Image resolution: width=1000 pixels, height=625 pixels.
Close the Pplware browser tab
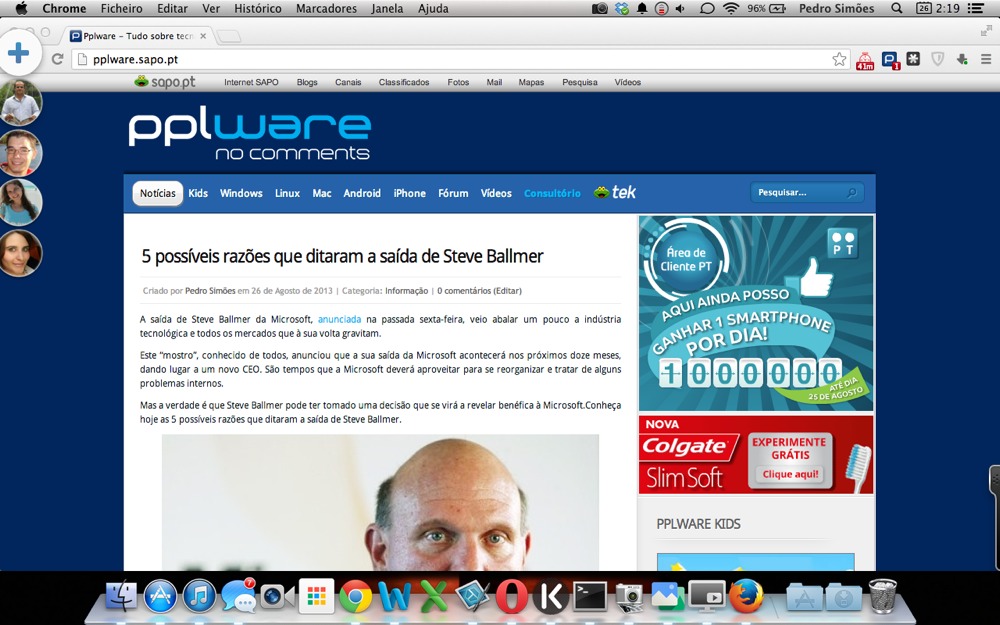pos(203,36)
